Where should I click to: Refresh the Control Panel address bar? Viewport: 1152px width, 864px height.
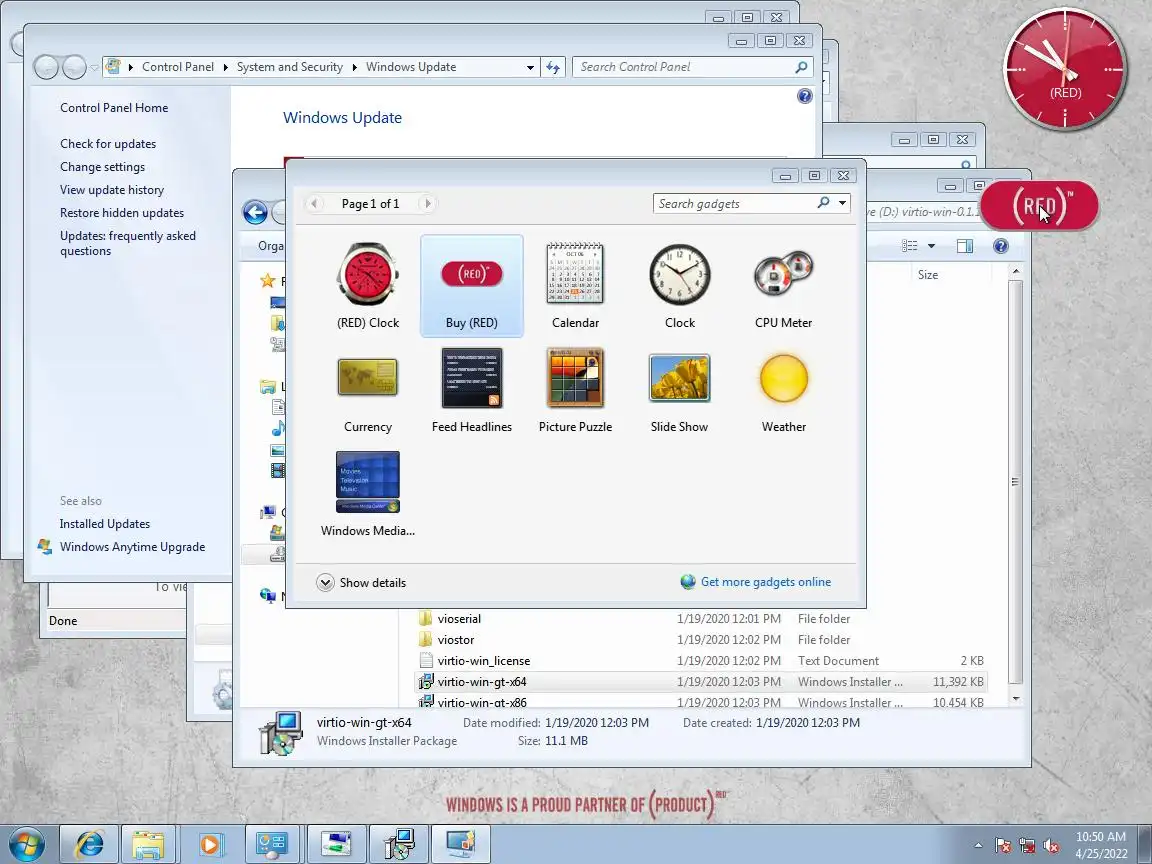click(x=552, y=67)
